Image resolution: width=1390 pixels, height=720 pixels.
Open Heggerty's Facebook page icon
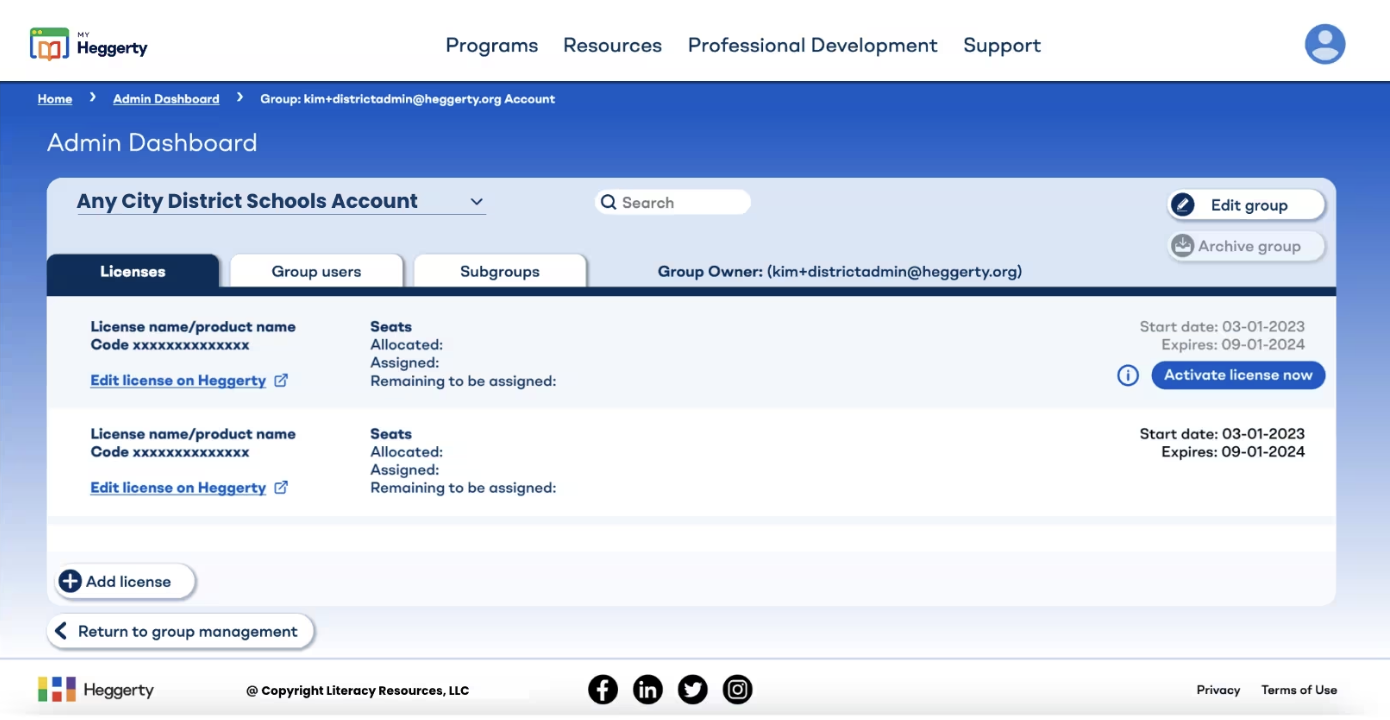tap(602, 689)
